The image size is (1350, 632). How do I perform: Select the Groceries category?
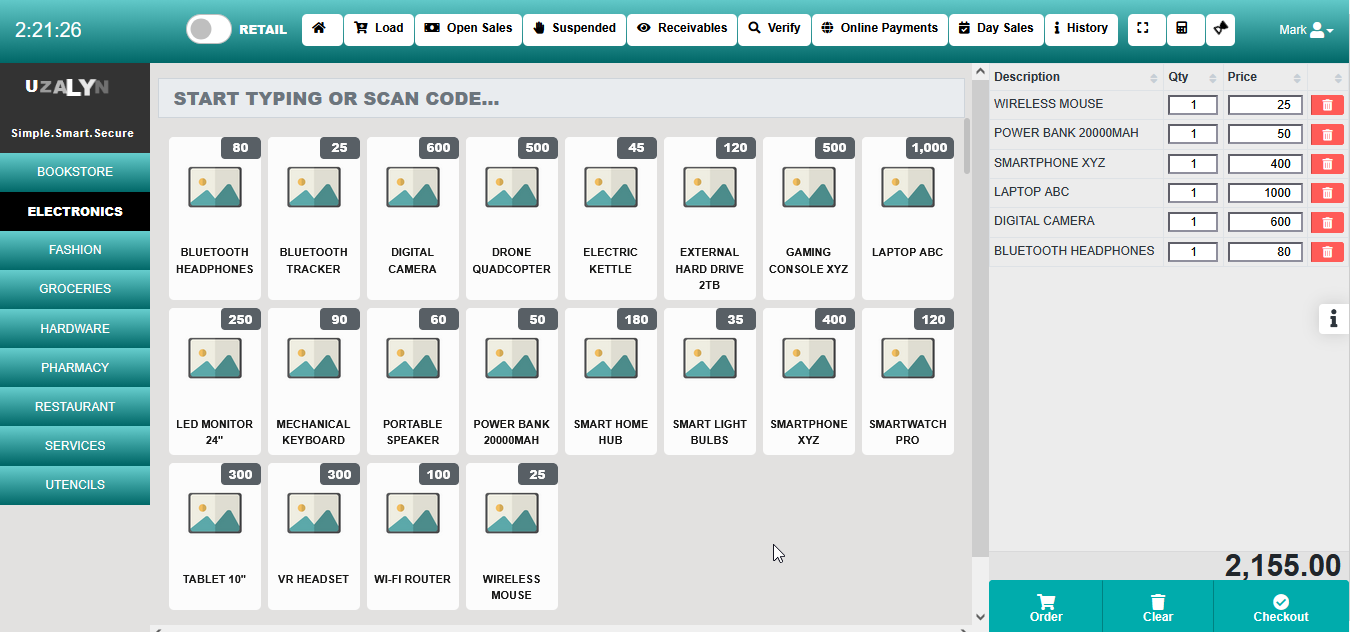[x=75, y=289]
